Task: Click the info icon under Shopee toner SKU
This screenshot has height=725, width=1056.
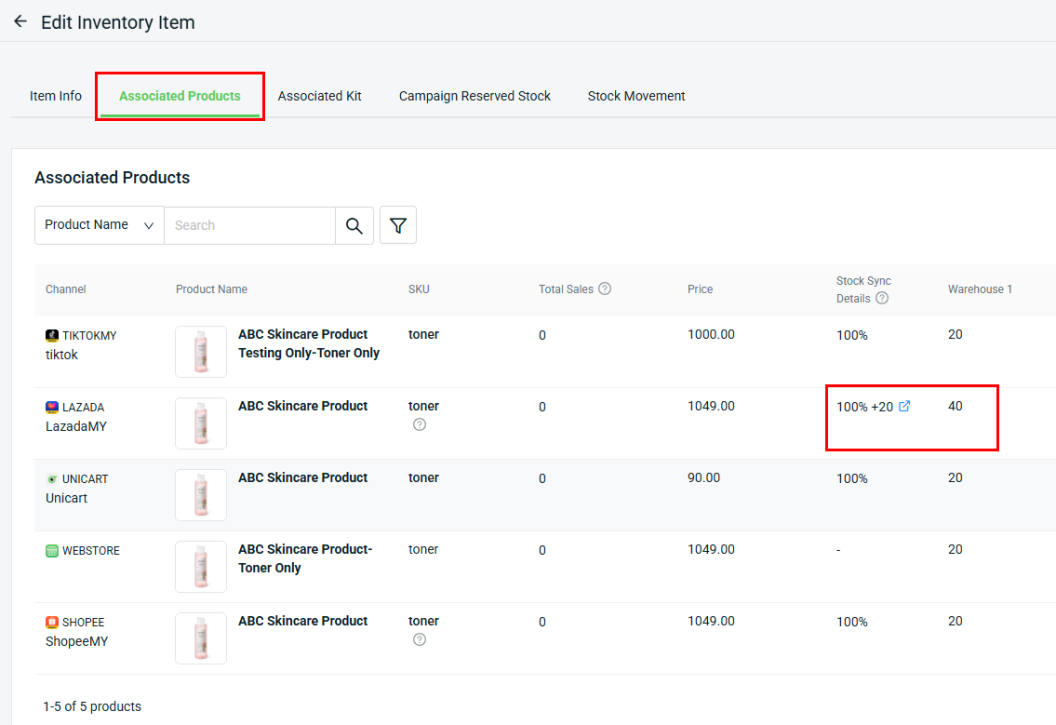Action: [419, 640]
